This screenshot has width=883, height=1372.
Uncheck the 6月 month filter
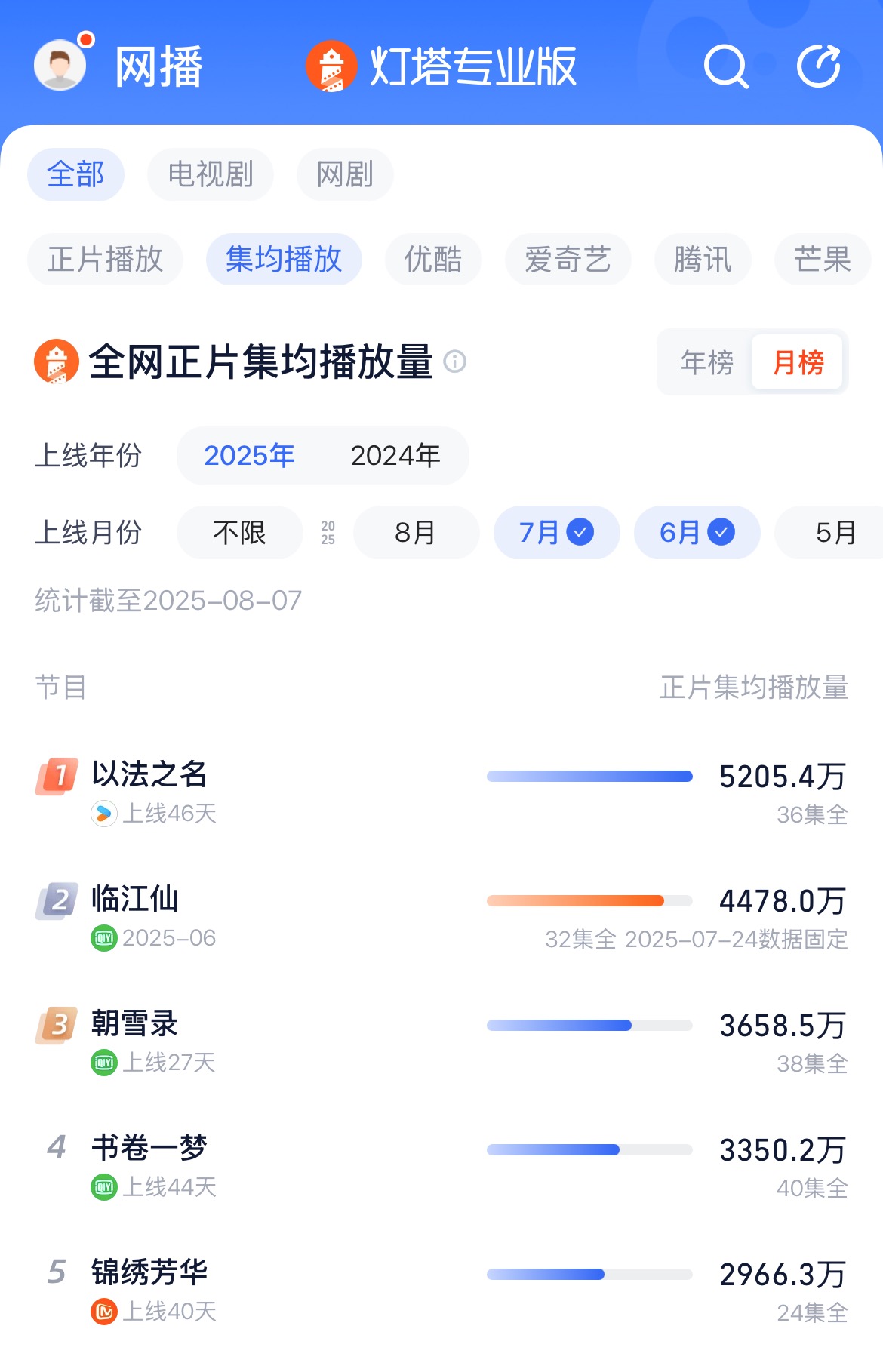(x=697, y=533)
